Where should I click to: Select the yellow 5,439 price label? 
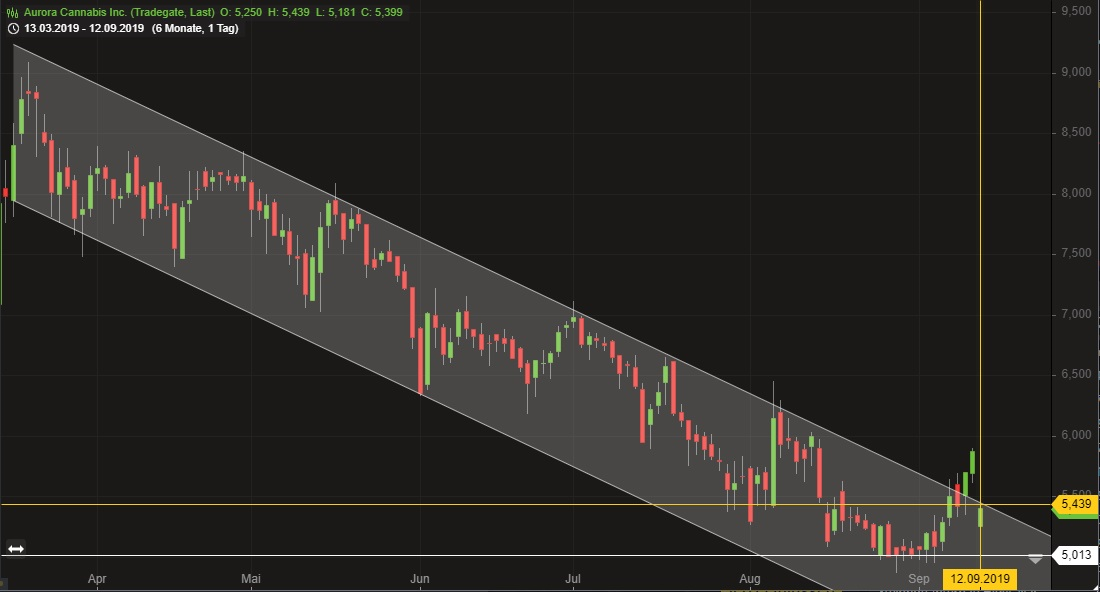[1076, 504]
